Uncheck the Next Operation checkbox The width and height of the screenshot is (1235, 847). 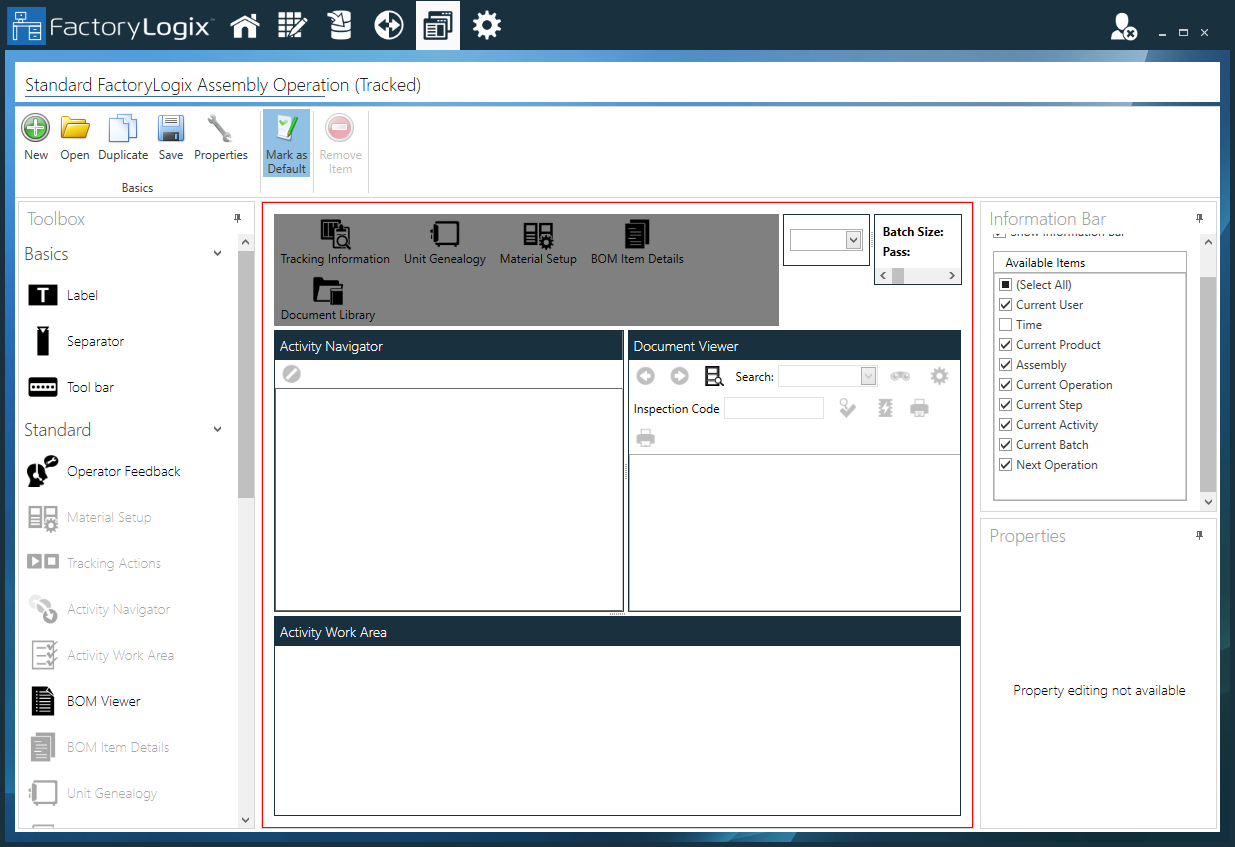pyautogui.click(x=1006, y=465)
